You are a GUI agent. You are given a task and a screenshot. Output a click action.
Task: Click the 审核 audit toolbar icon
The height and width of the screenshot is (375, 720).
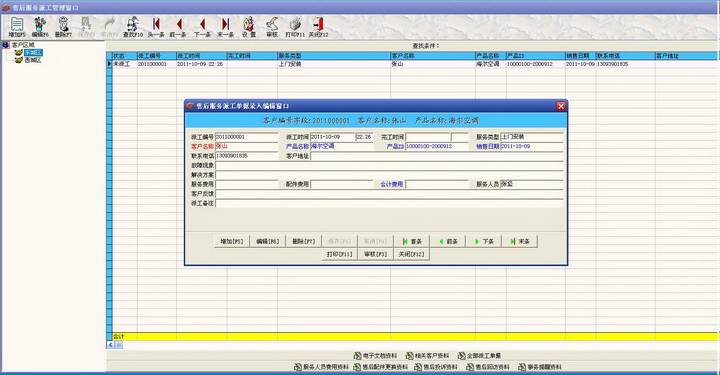tap(272, 27)
